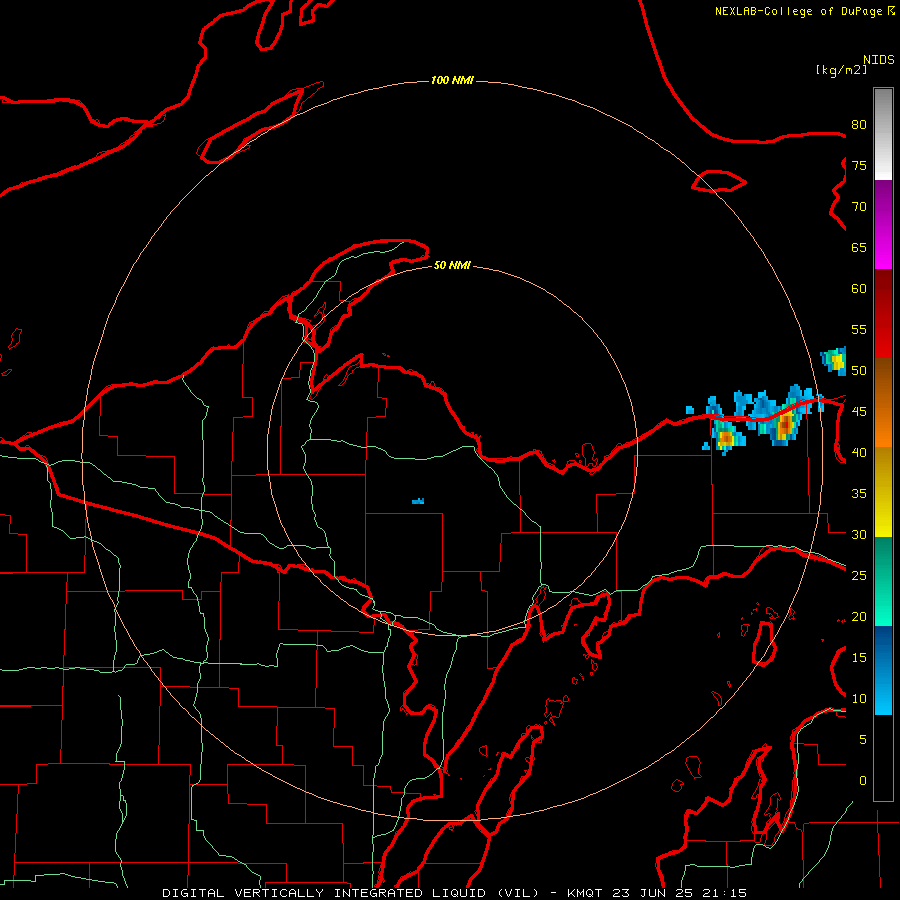Select the green color bar segment
Viewport: 900px width, 900px height.
tap(883, 581)
